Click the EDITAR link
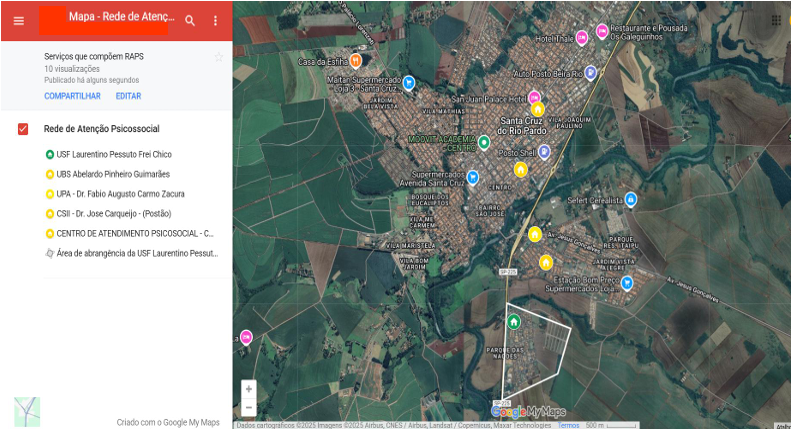This screenshot has height=433, width=794. (x=128, y=96)
